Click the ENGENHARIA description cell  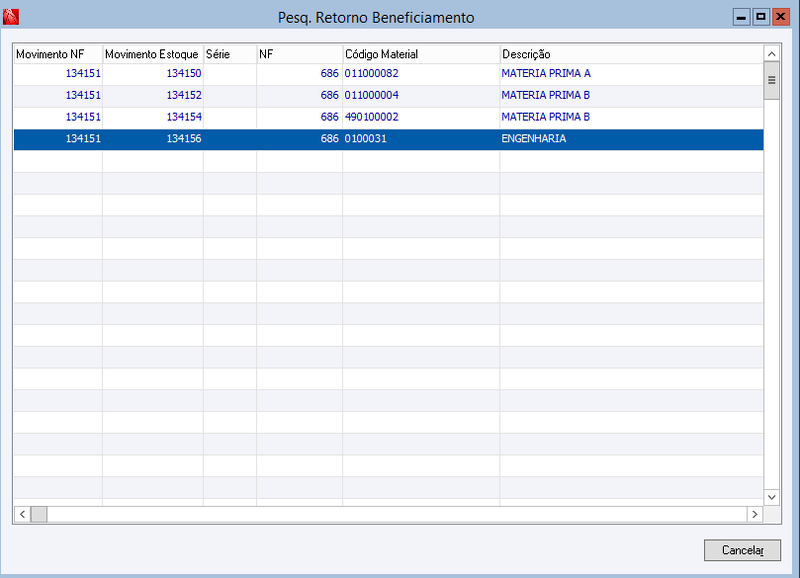[632, 139]
